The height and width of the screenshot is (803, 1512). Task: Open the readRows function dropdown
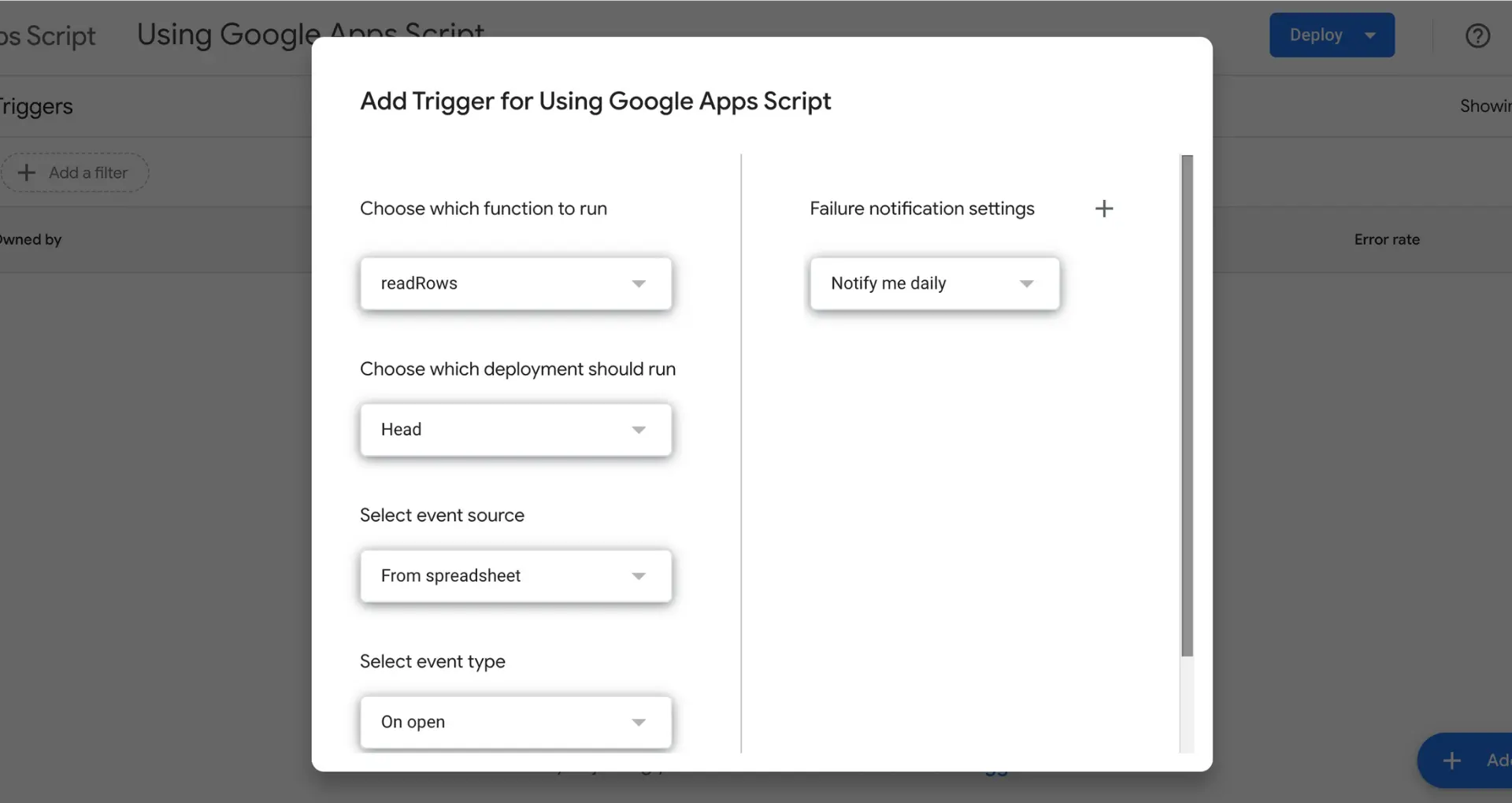point(516,283)
